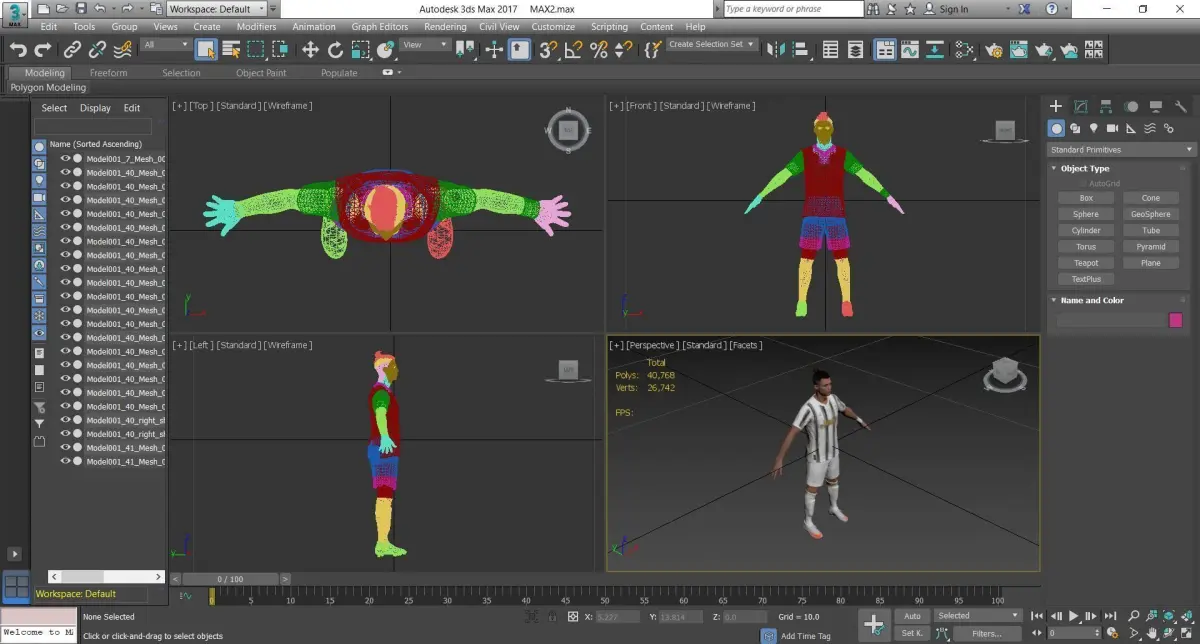Click the GeoSphere button
Screen dimensions: 1200x644
pos(1151,214)
